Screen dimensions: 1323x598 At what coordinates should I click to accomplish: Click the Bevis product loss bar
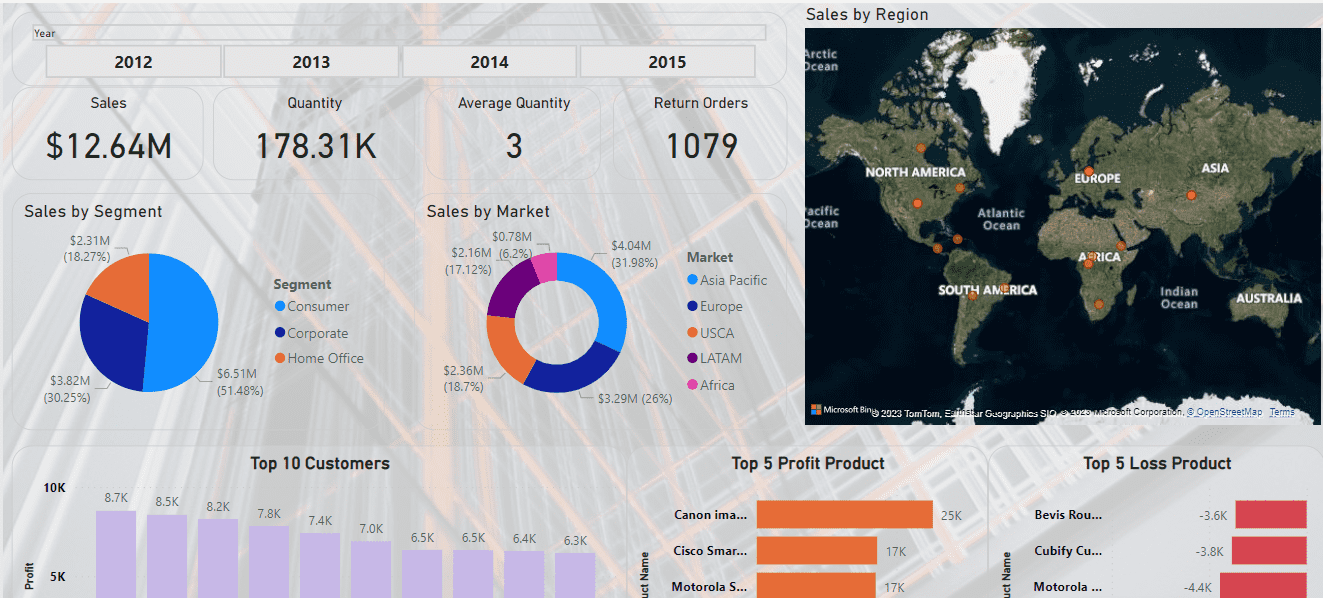(x=1271, y=515)
